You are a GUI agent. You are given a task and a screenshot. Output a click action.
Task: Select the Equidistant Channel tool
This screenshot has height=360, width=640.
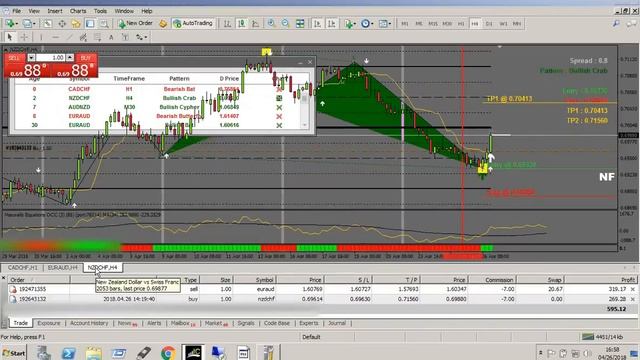coord(83,37)
